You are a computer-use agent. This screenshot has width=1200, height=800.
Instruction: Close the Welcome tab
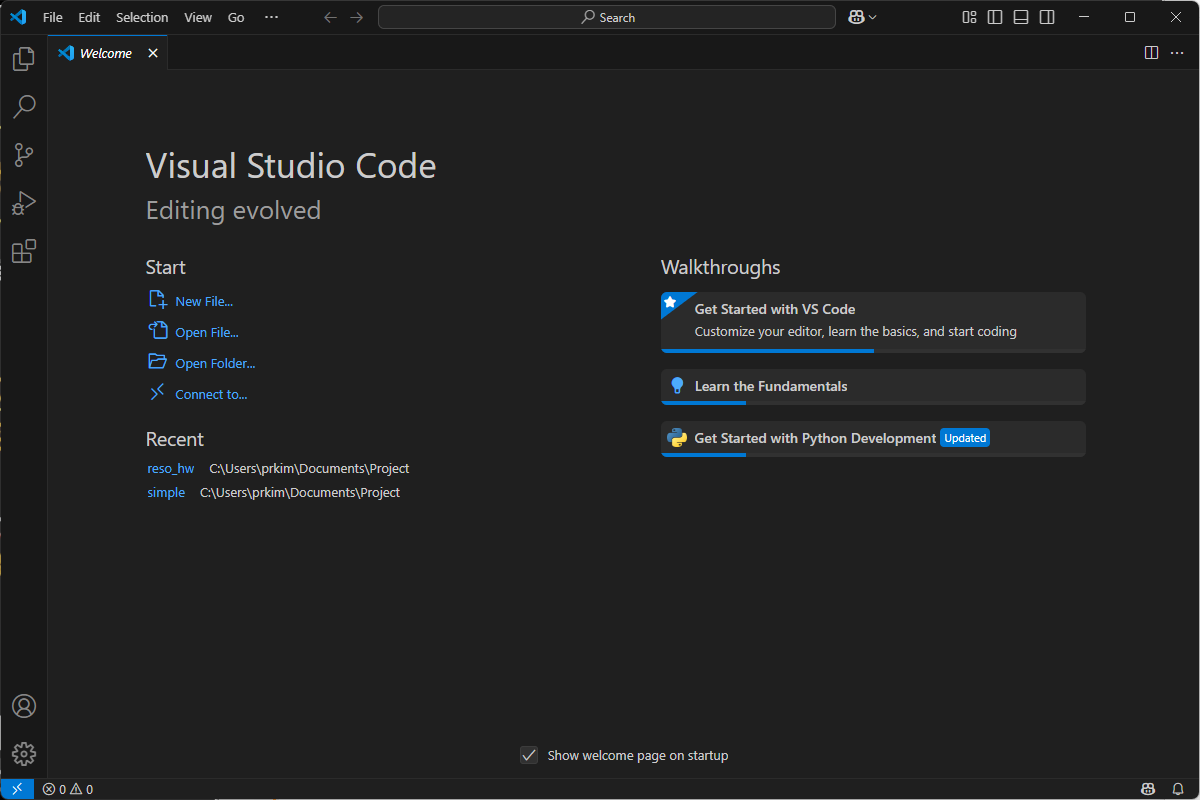click(153, 53)
